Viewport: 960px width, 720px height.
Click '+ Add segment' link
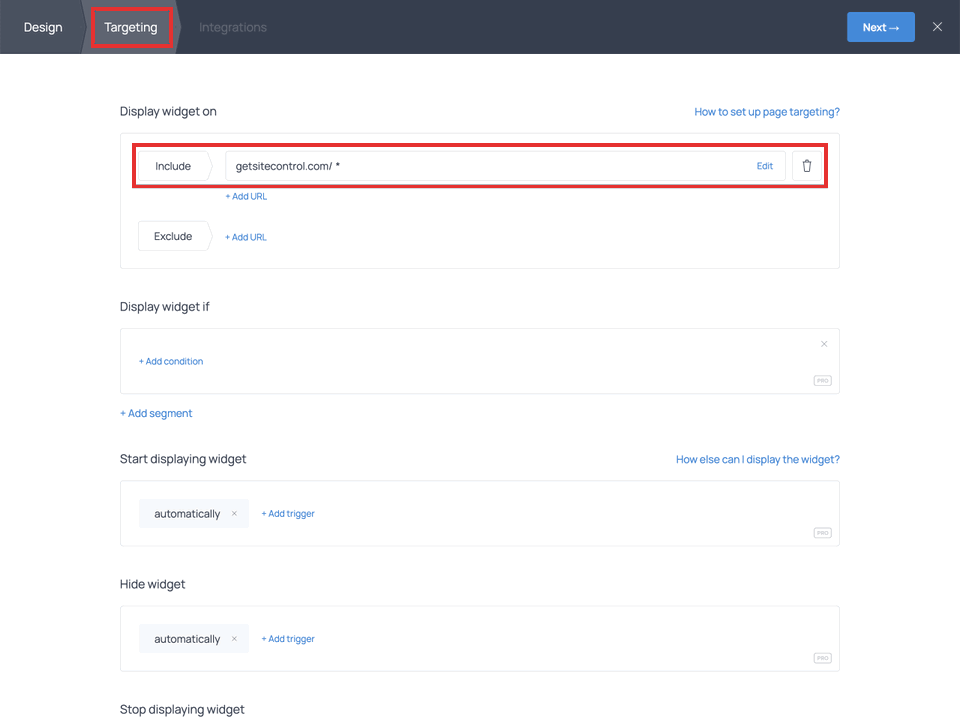[156, 413]
